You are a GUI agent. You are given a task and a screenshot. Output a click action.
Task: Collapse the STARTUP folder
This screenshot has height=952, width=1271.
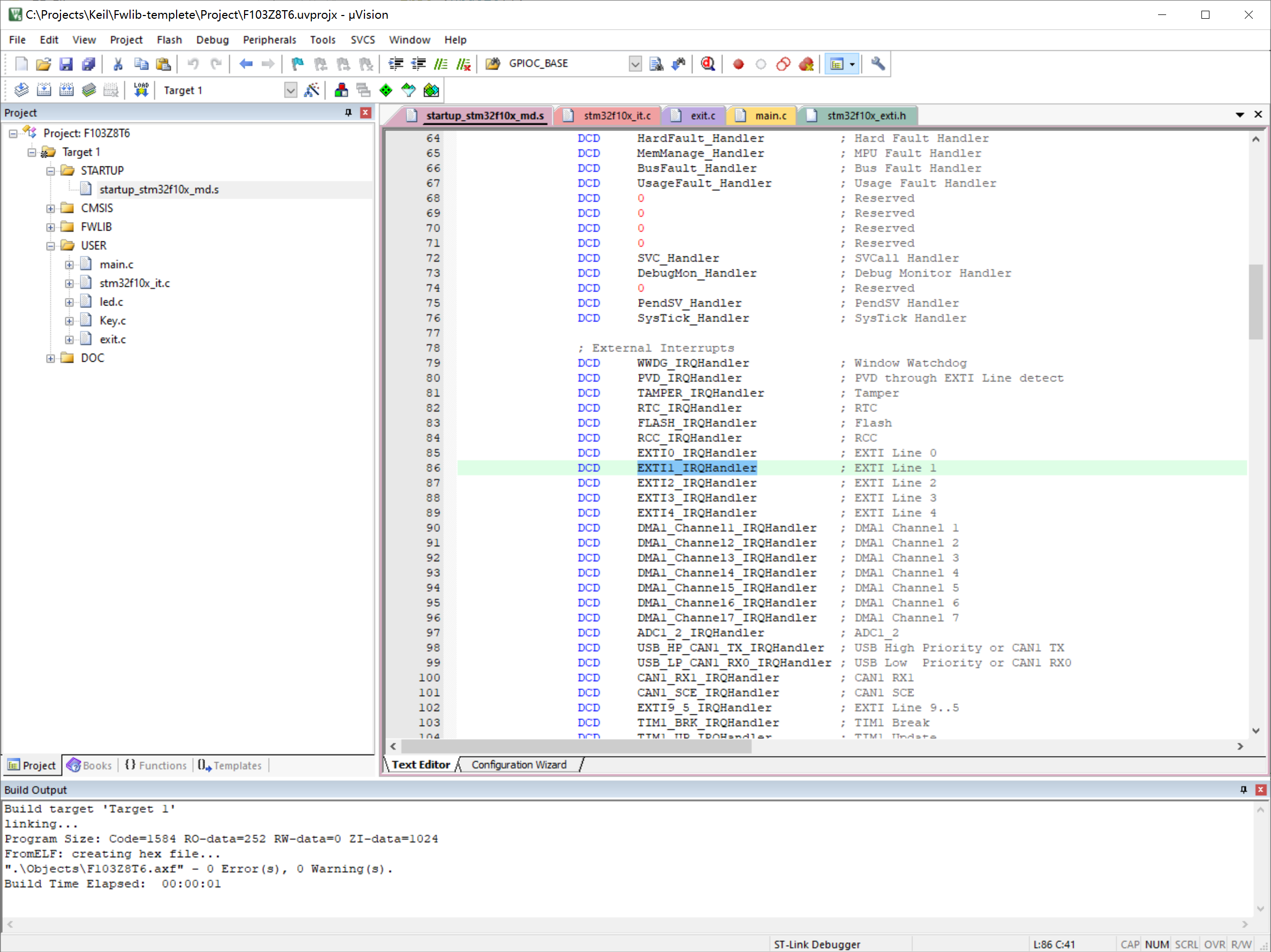[50, 171]
